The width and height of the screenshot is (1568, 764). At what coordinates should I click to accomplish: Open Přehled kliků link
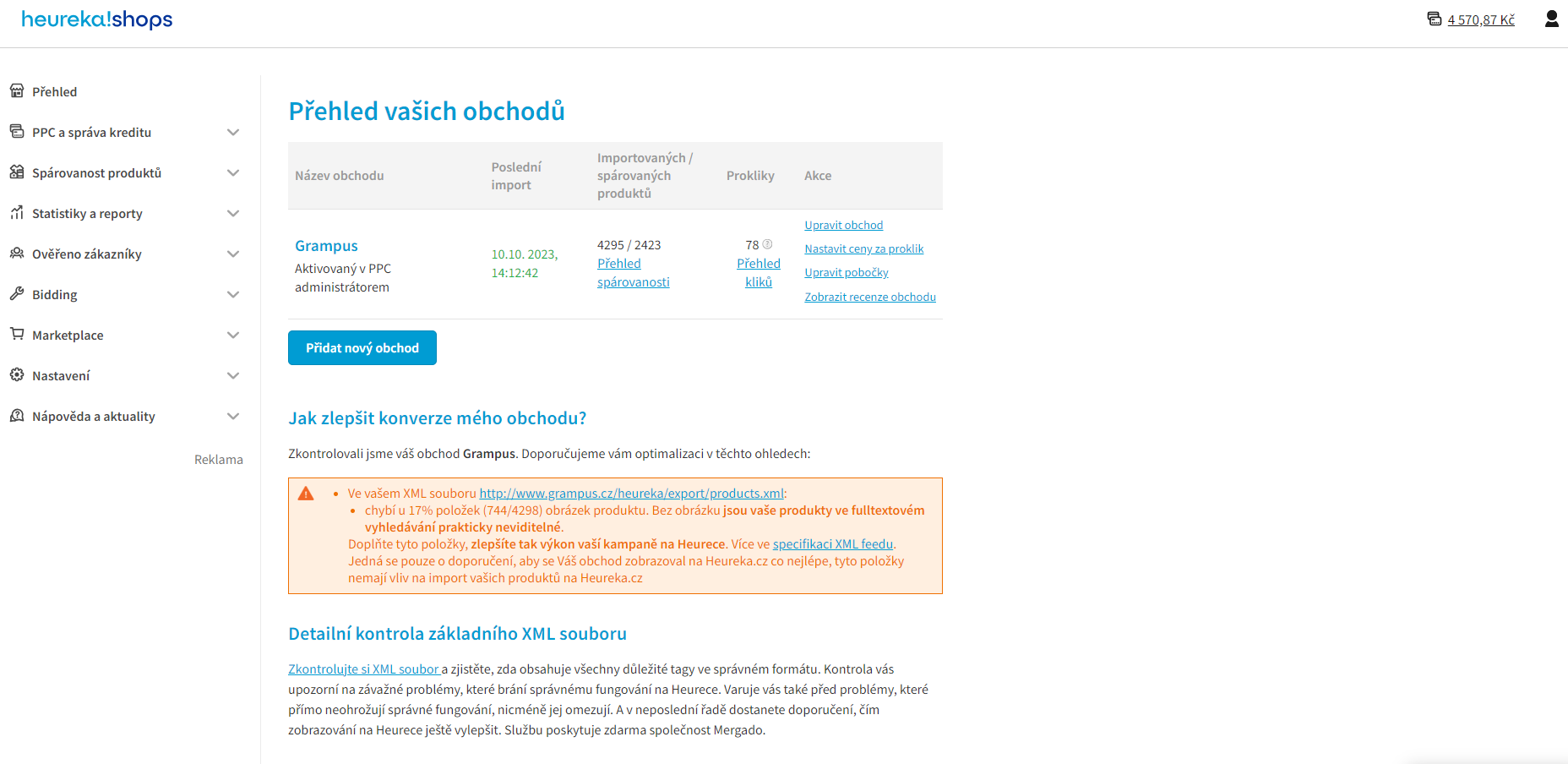point(759,273)
